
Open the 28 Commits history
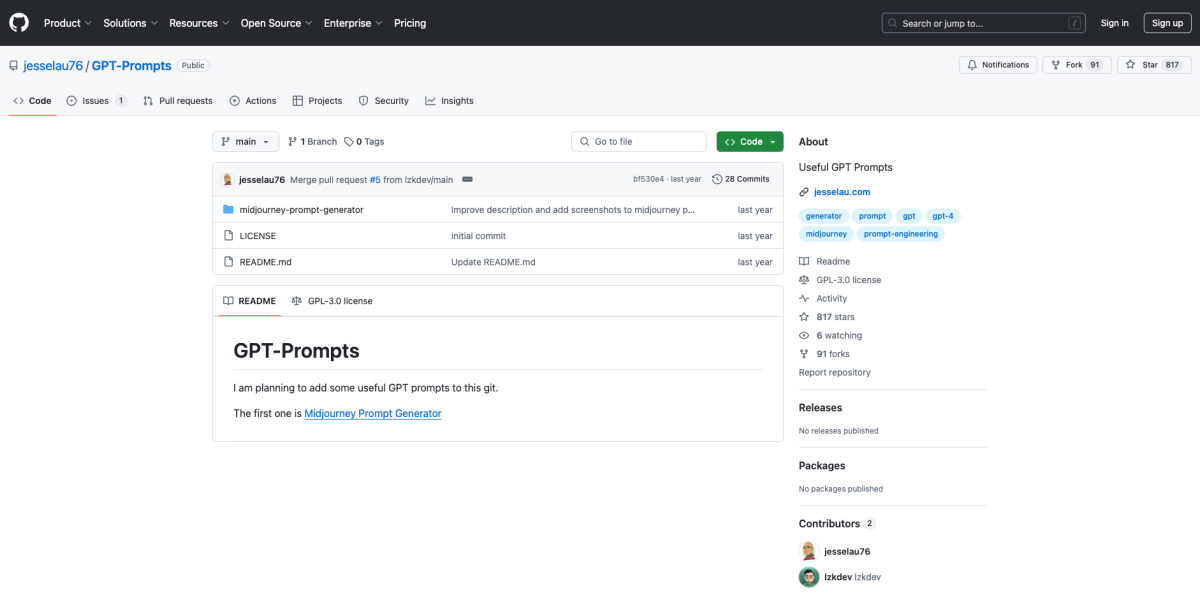pyautogui.click(x=740, y=179)
